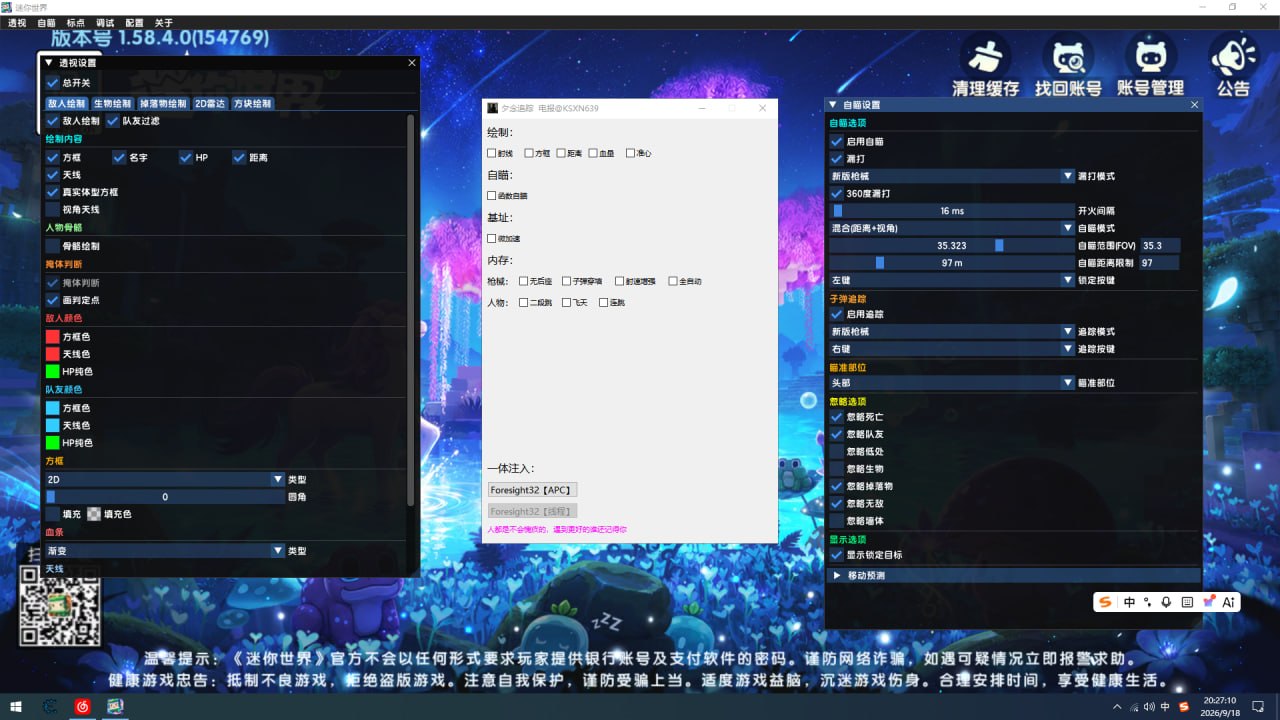Switch to the 2D雷达 tab
The image size is (1280, 720).
pos(210,103)
